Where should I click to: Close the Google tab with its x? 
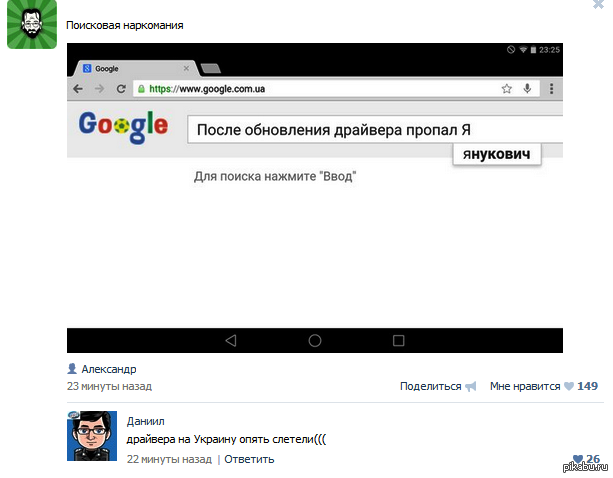pos(186,68)
